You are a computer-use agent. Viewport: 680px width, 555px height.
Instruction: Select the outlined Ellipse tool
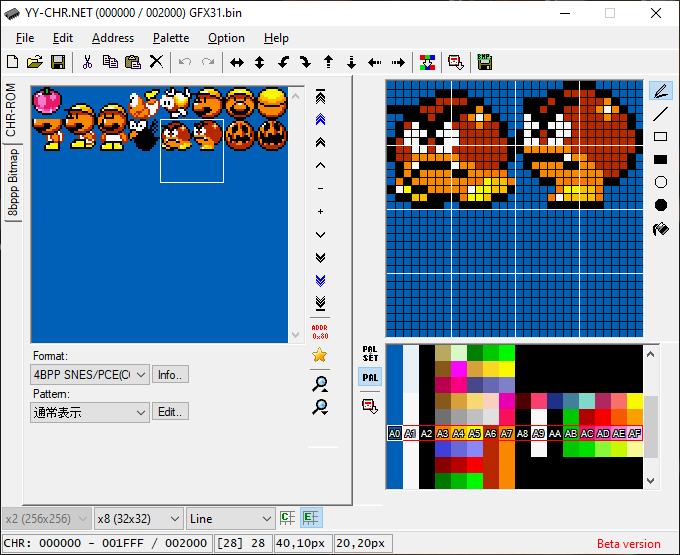(660, 182)
